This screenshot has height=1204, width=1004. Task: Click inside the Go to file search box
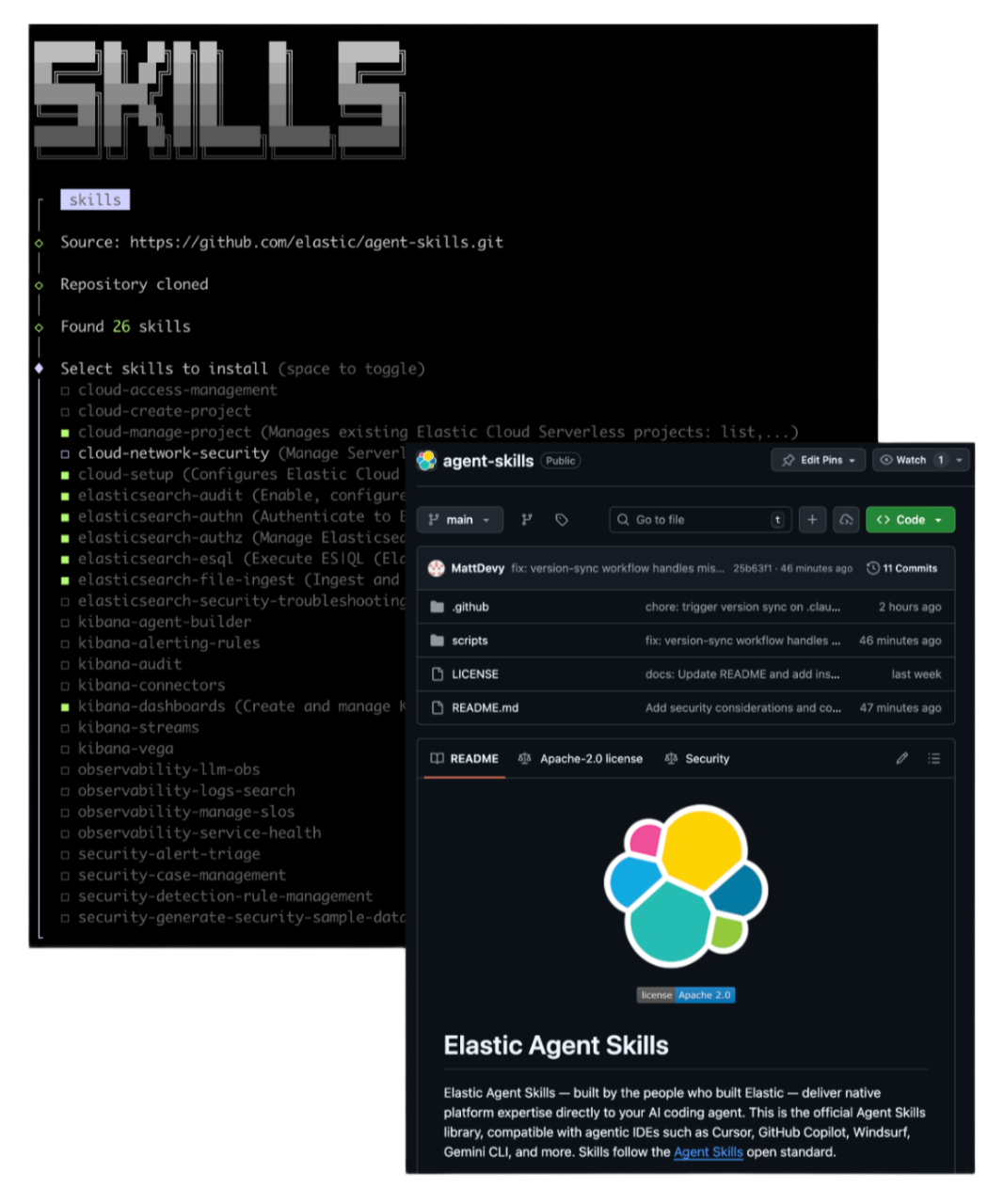tap(700, 519)
